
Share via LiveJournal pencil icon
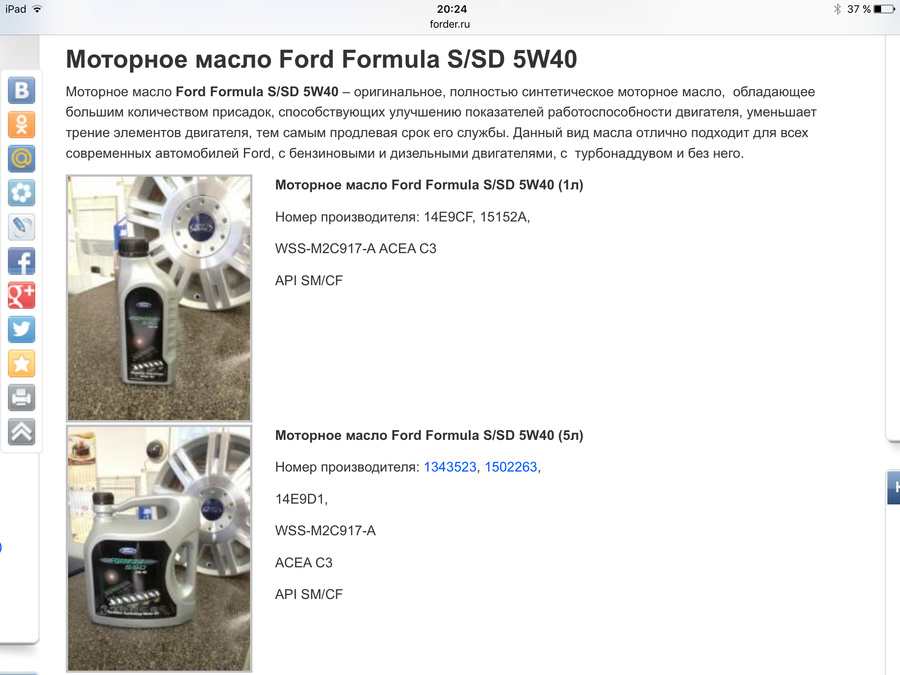tap(21, 227)
